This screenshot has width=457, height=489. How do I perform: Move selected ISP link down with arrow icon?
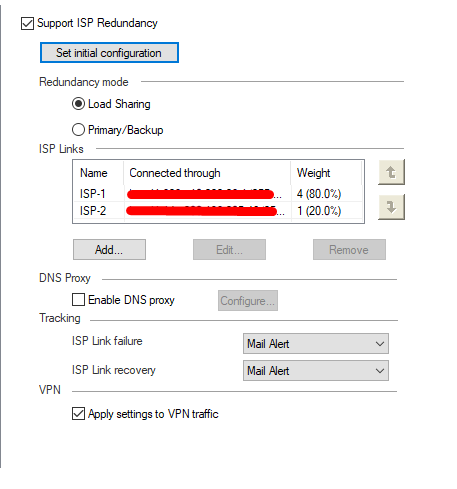tap(391, 207)
